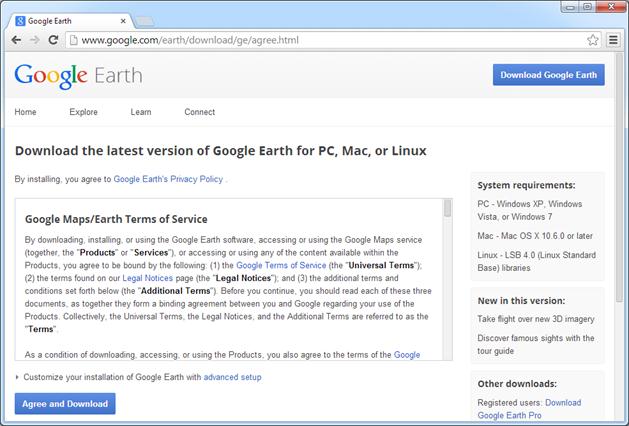
Task: Open the Explore navigation item
Action: coord(83,112)
